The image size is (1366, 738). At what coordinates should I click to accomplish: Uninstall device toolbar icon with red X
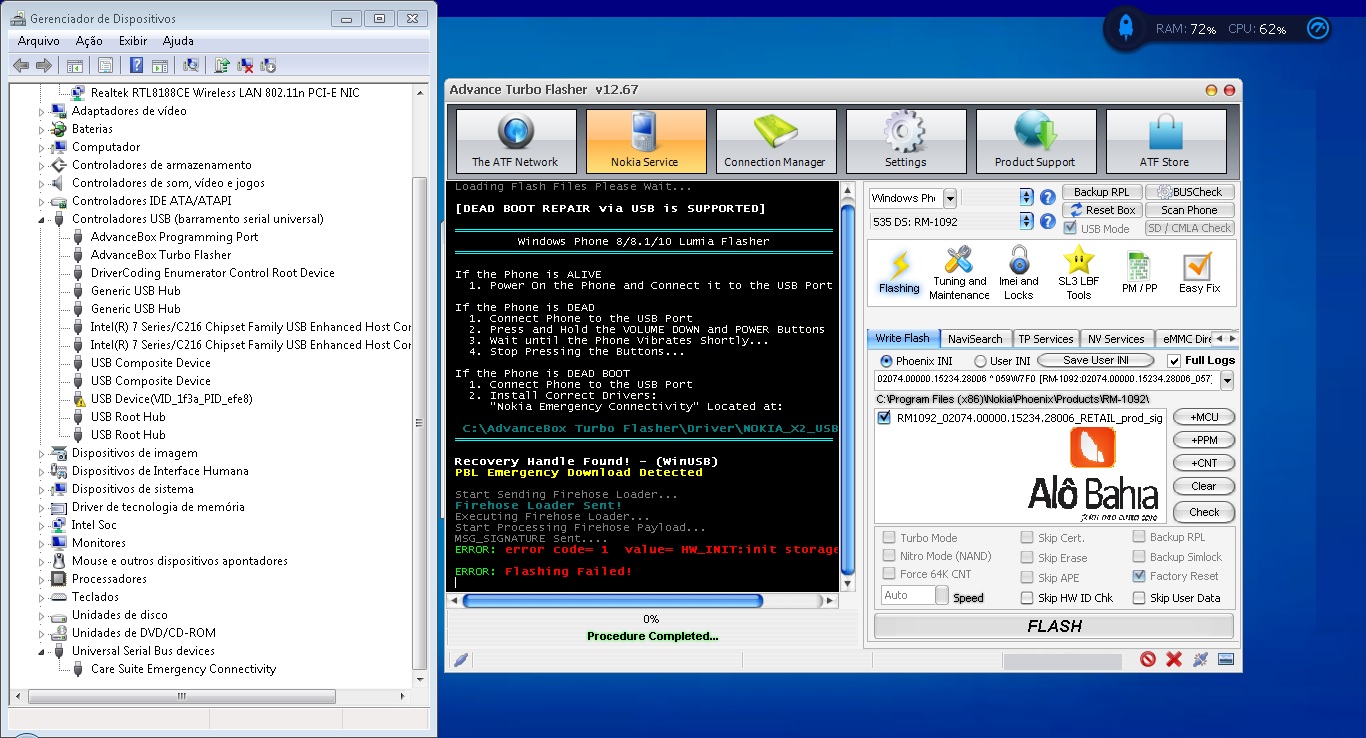246,66
